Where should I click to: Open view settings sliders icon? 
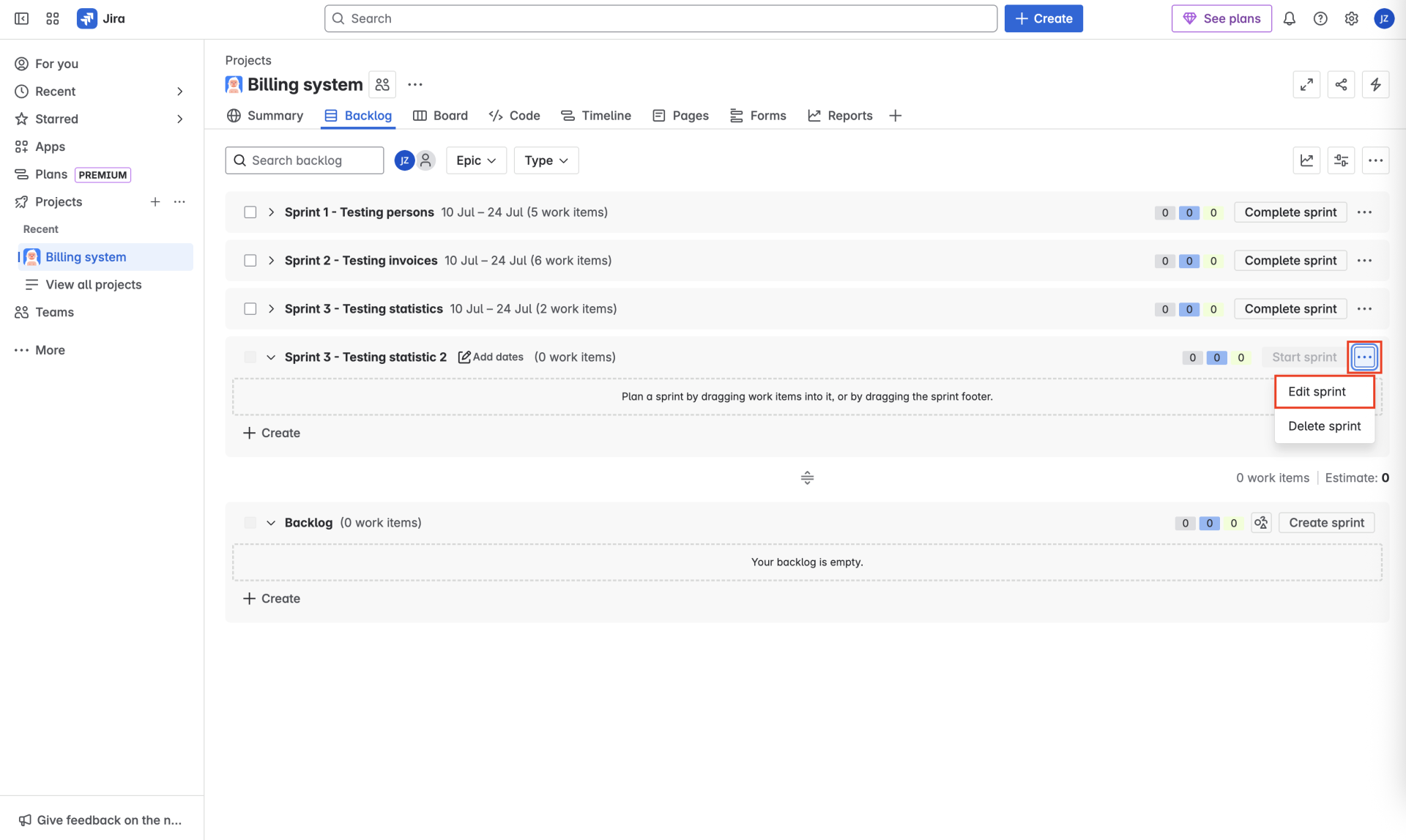coord(1340,160)
